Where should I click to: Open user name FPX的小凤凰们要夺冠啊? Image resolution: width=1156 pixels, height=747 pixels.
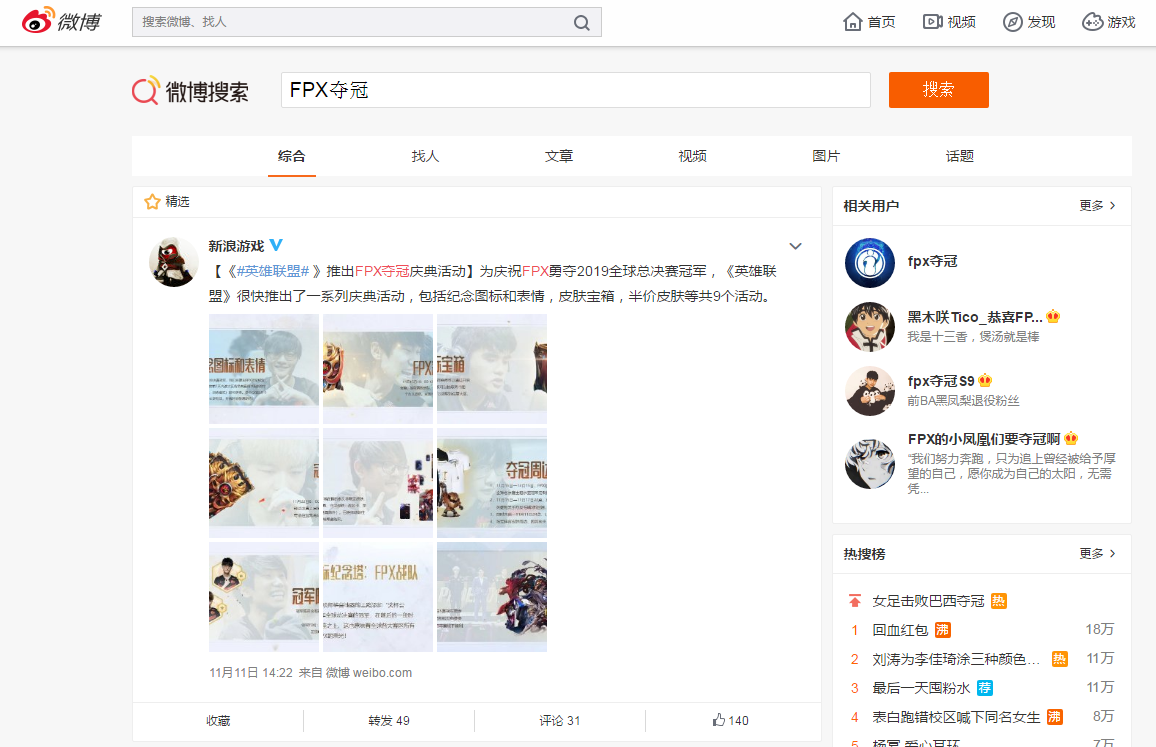click(x=983, y=439)
